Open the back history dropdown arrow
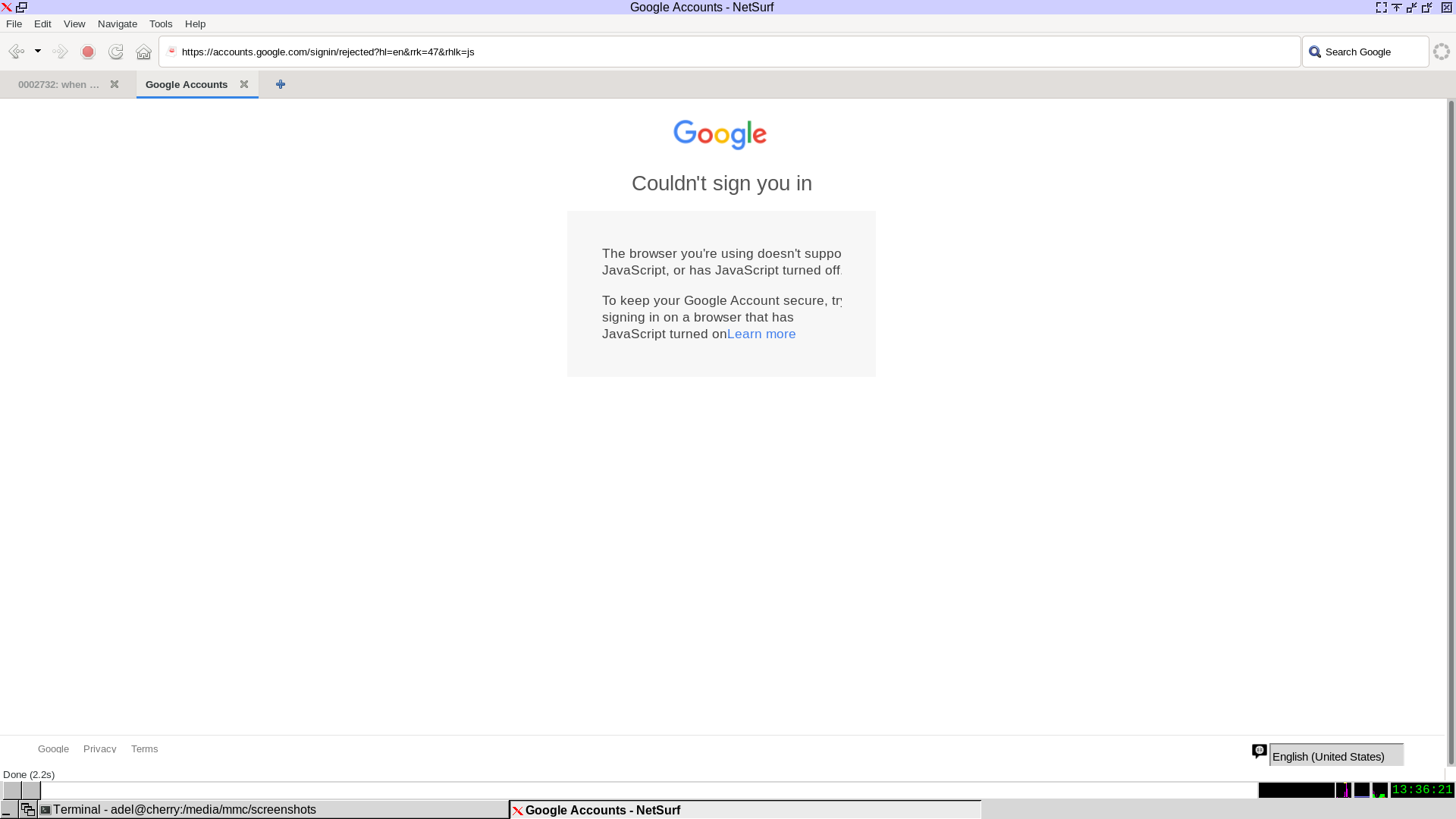Screen dimensions: 1456x819 38,52
